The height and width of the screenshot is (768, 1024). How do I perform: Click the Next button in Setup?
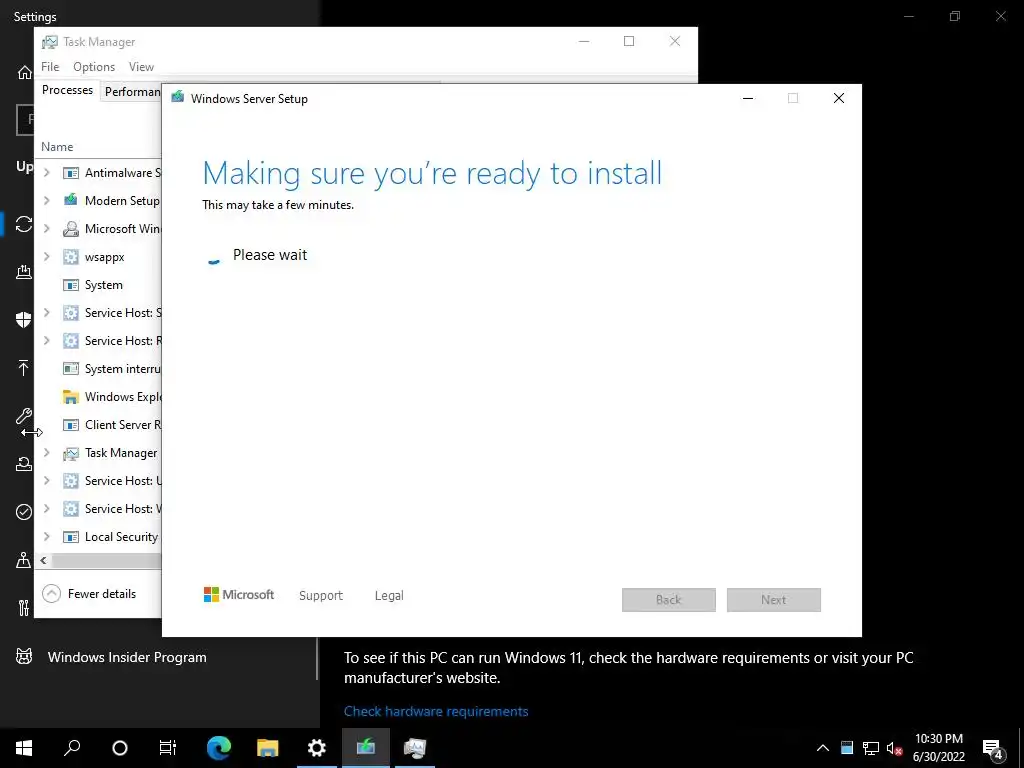774,600
